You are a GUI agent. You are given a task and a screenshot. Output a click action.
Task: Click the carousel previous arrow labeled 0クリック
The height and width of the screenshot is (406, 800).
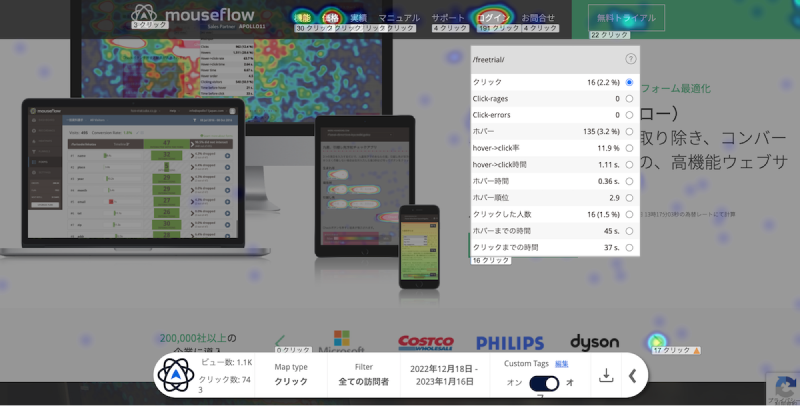tap(280, 341)
